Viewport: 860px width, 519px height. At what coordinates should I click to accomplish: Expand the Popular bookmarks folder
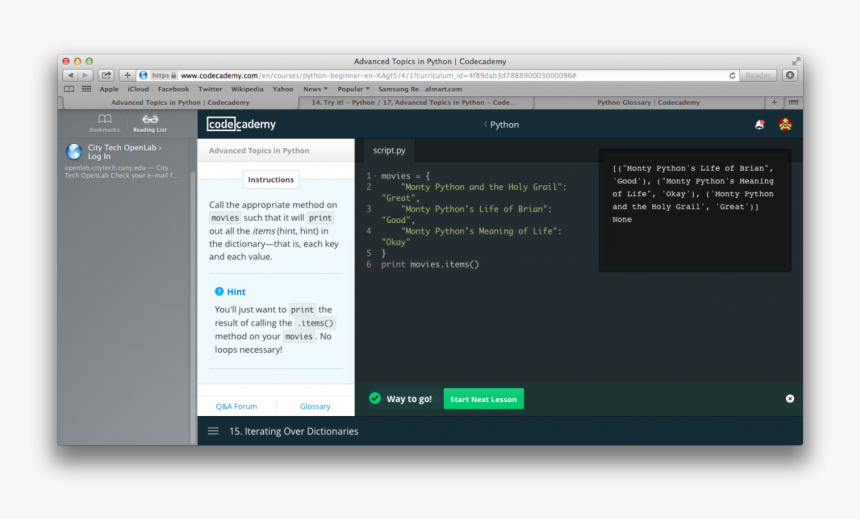tap(351, 89)
